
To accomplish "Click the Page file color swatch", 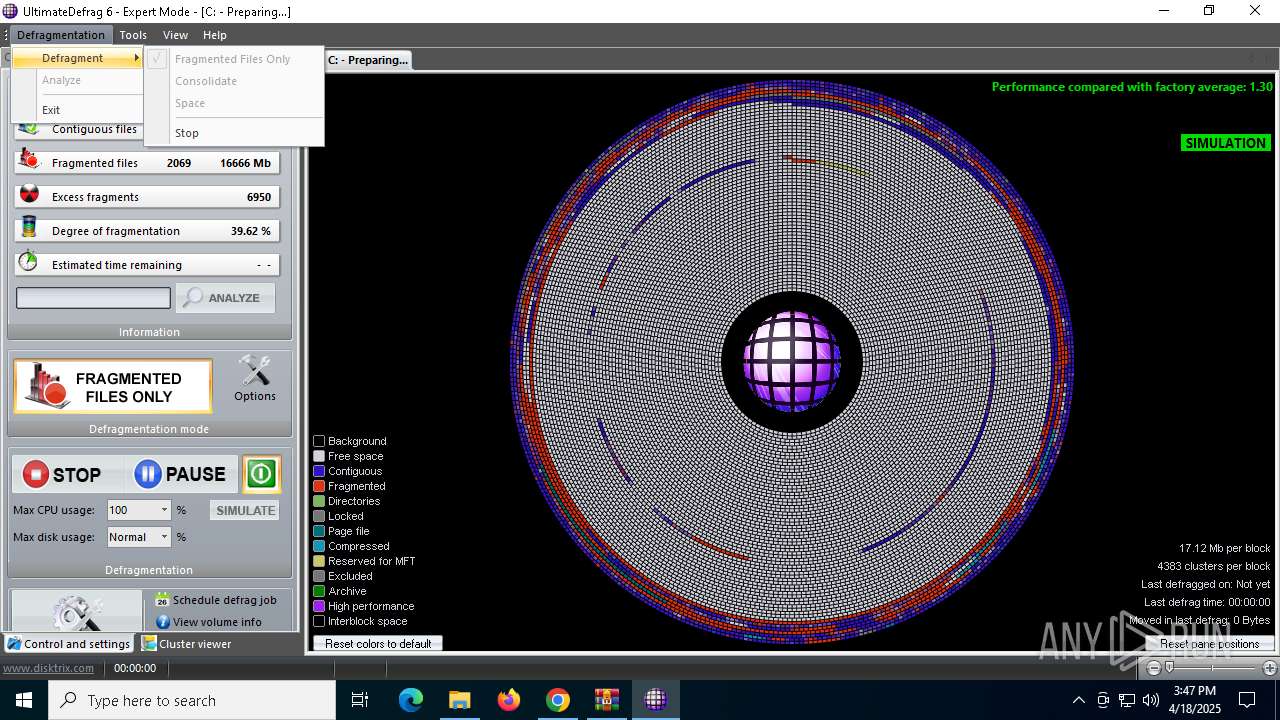I will (319, 531).
